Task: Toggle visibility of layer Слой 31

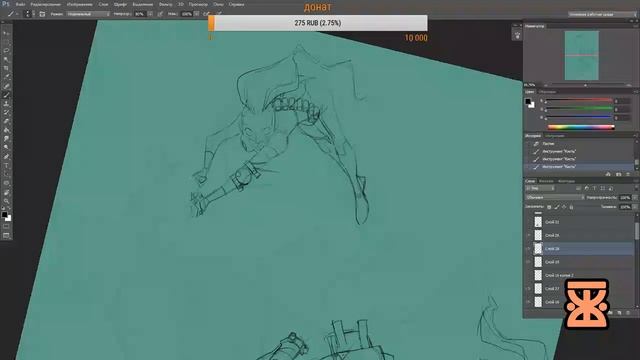Action: pyautogui.click(x=529, y=222)
